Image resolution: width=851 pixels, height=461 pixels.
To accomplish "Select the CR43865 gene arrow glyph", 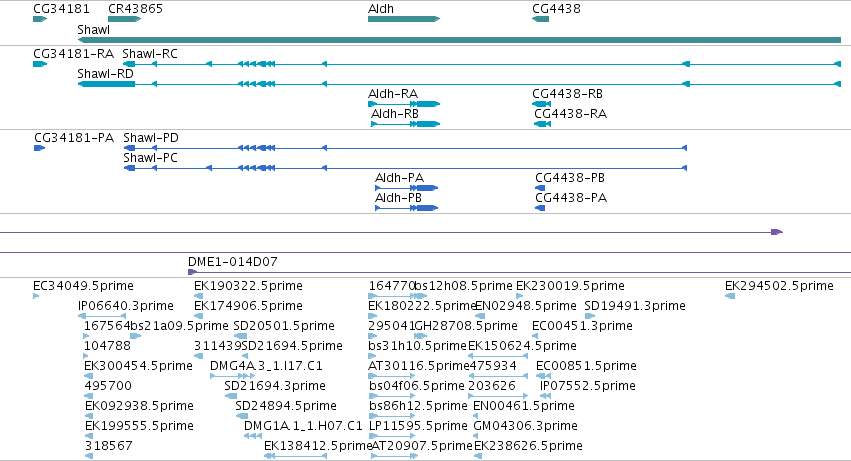I will (125, 19).
